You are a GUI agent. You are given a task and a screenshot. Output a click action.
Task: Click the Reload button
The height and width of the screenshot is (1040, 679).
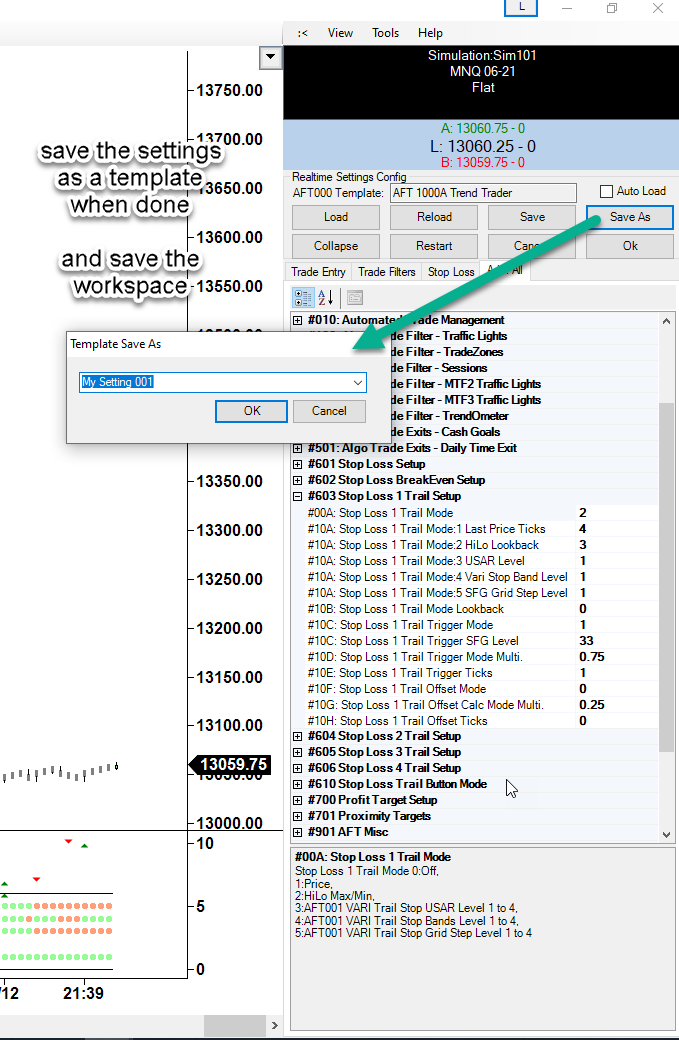434,217
